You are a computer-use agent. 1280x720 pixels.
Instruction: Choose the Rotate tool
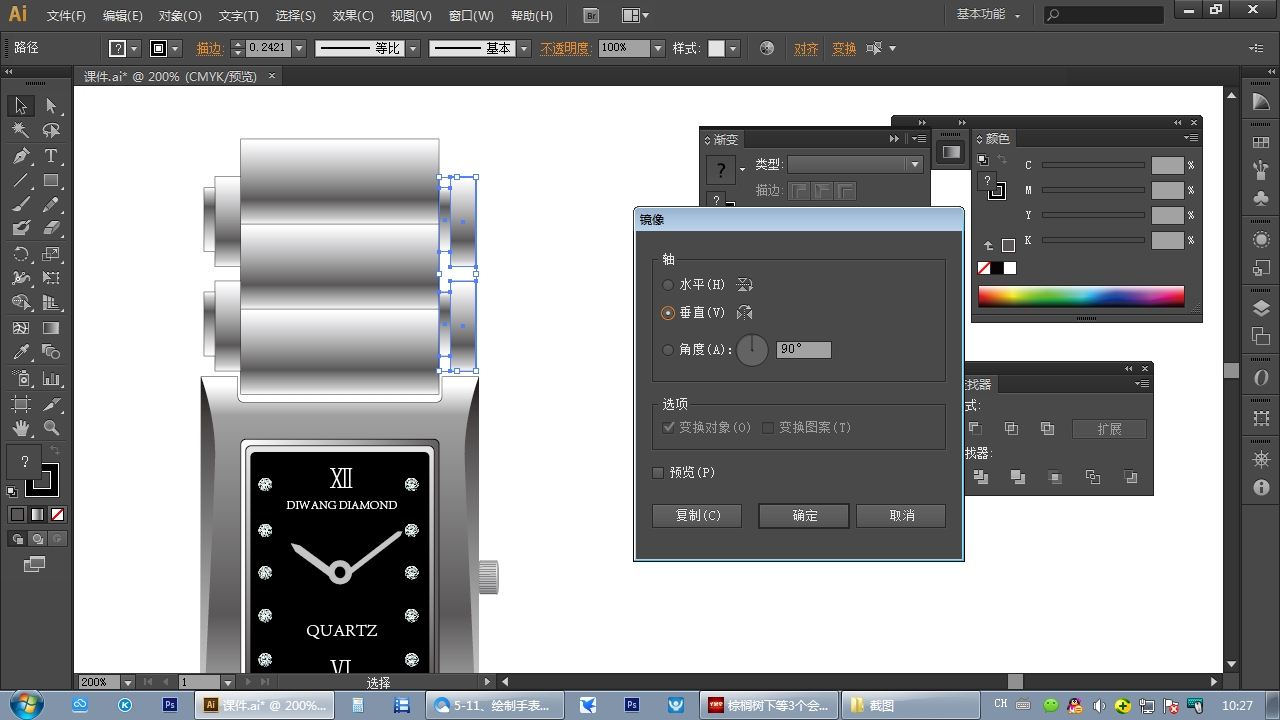point(21,254)
